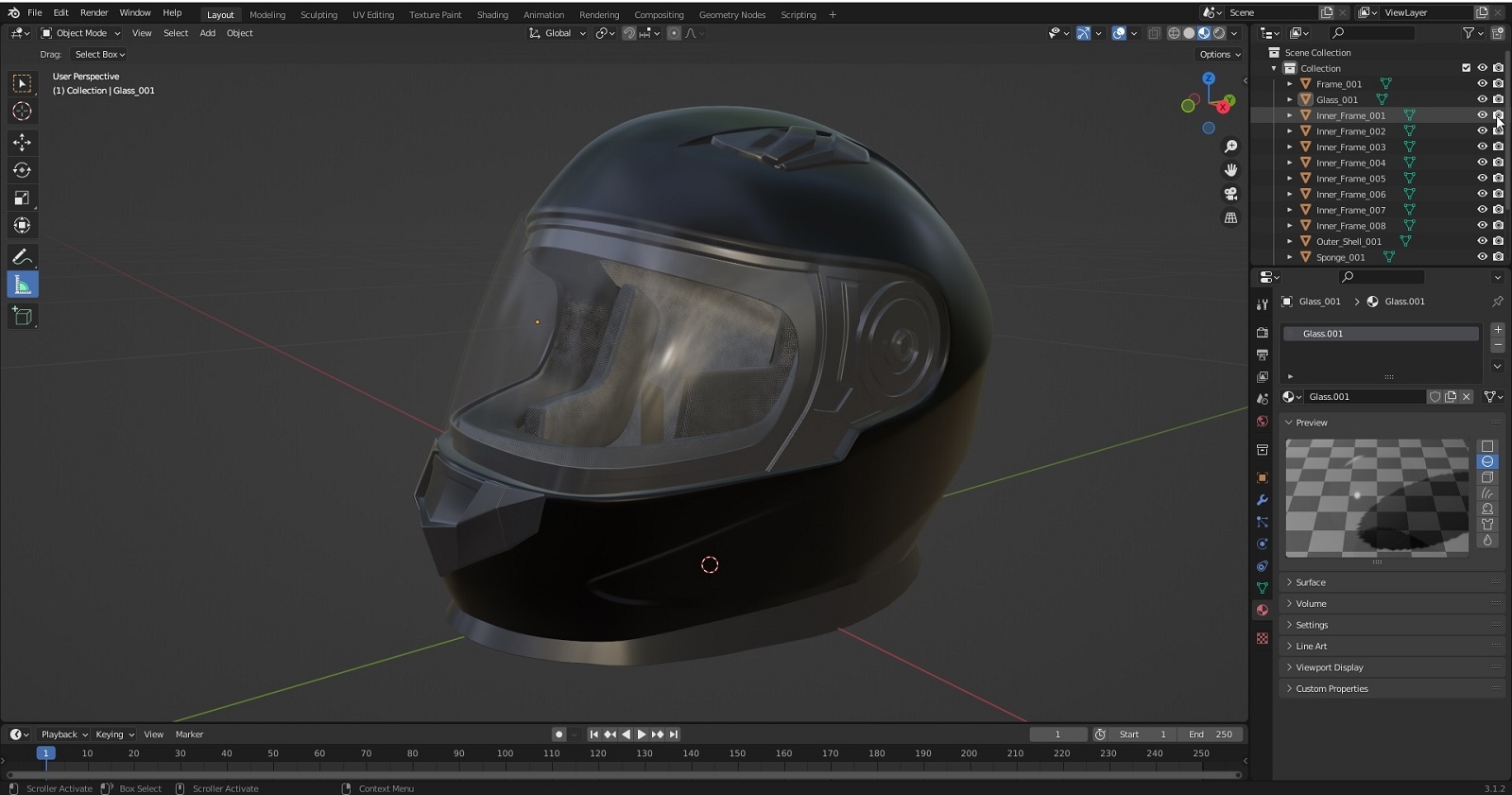Hide Sponge_001 in the viewport
This screenshot has width=1512, height=795.
(x=1482, y=257)
